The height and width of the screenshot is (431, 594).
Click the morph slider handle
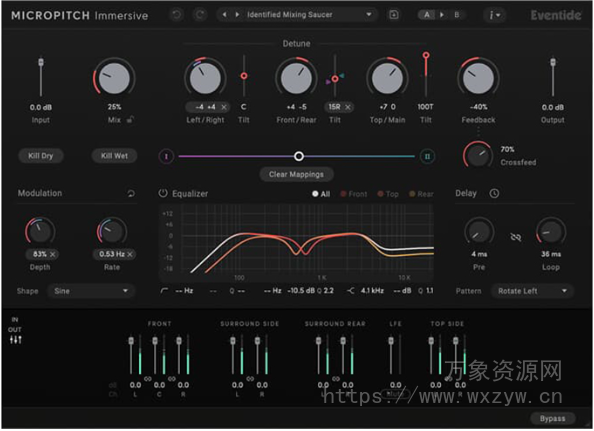pos(299,156)
